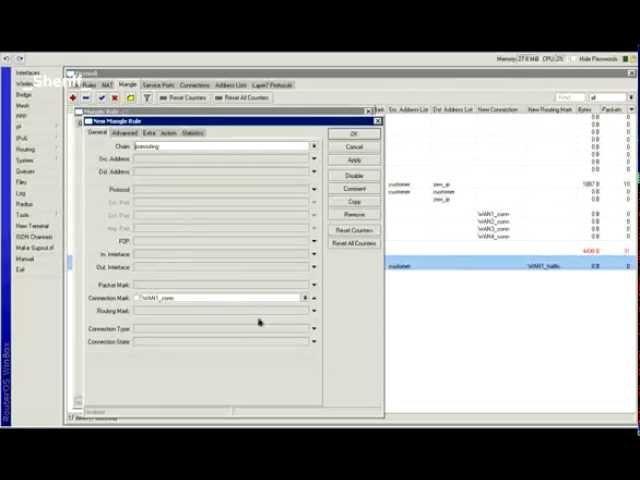640x480 pixels.
Task: Expand the P2P field
Action: (x=314, y=241)
